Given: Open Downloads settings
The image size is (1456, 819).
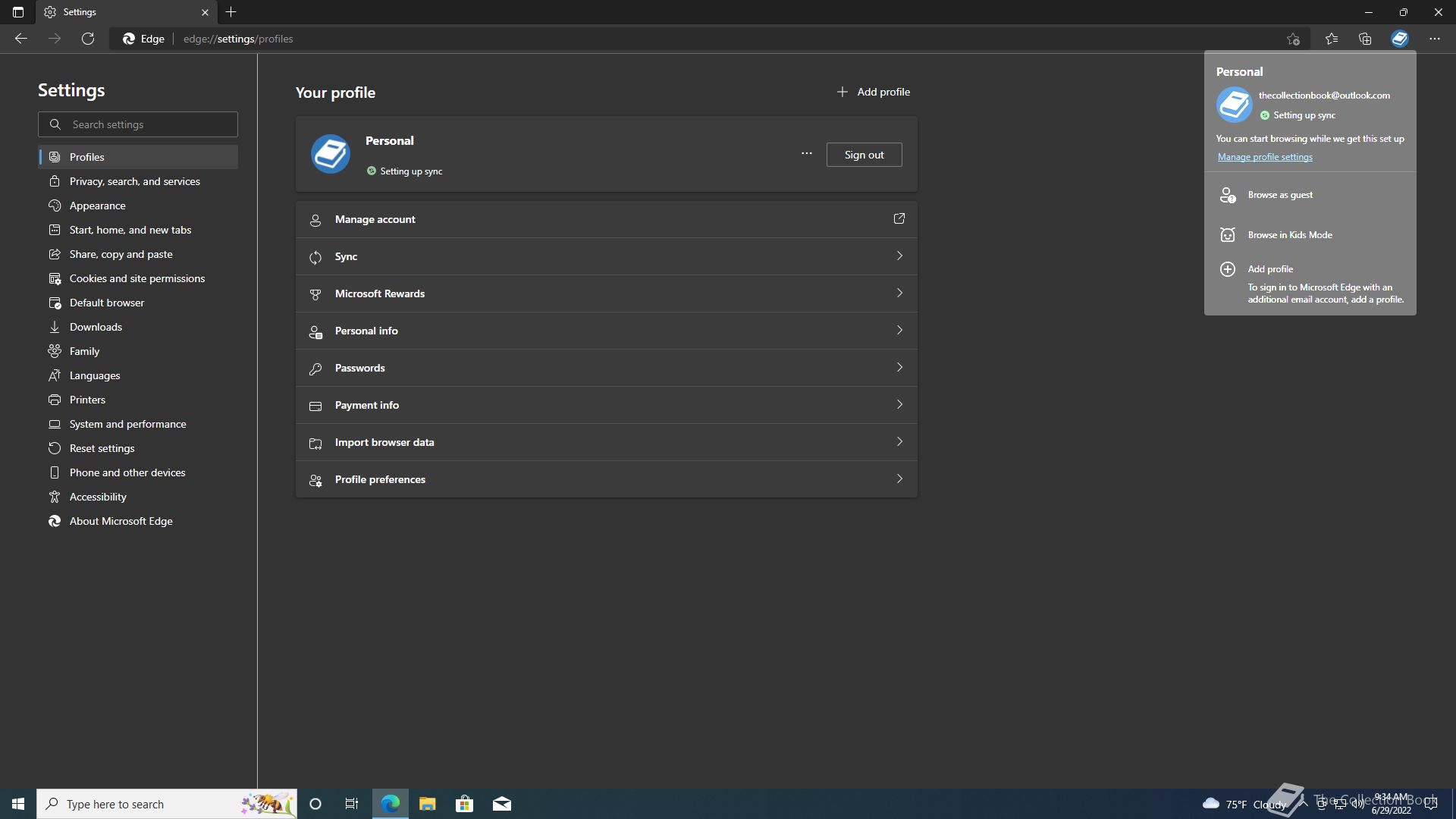Looking at the screenshot, I should coord(138,327).
